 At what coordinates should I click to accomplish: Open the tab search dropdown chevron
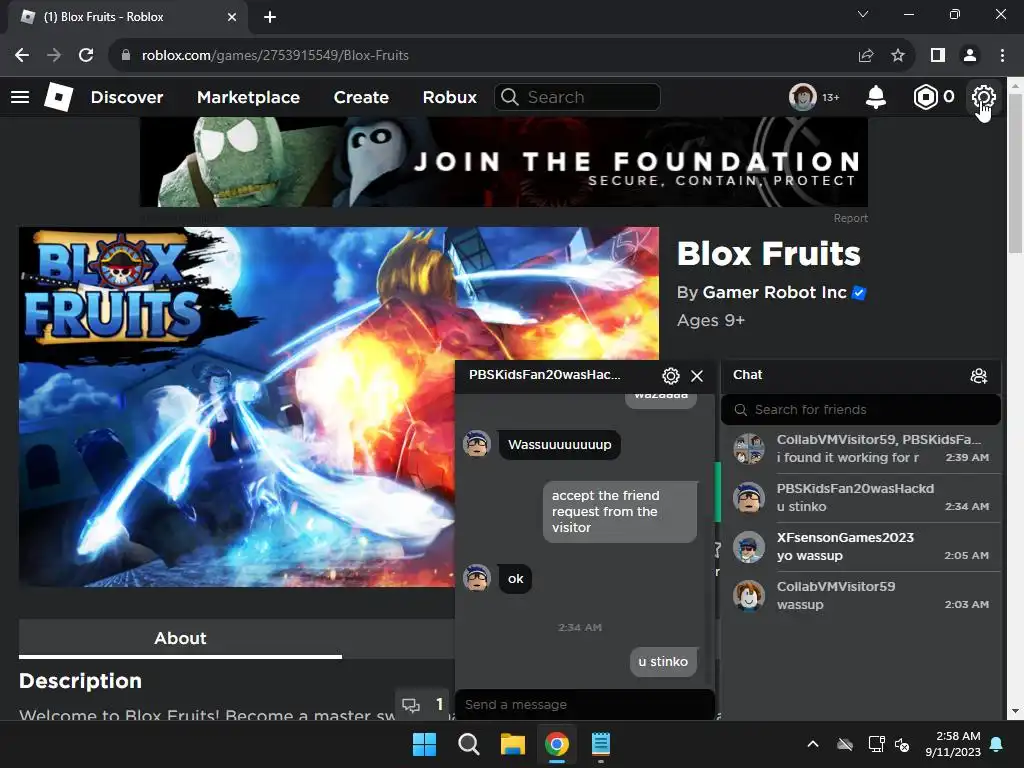point(863,14)
